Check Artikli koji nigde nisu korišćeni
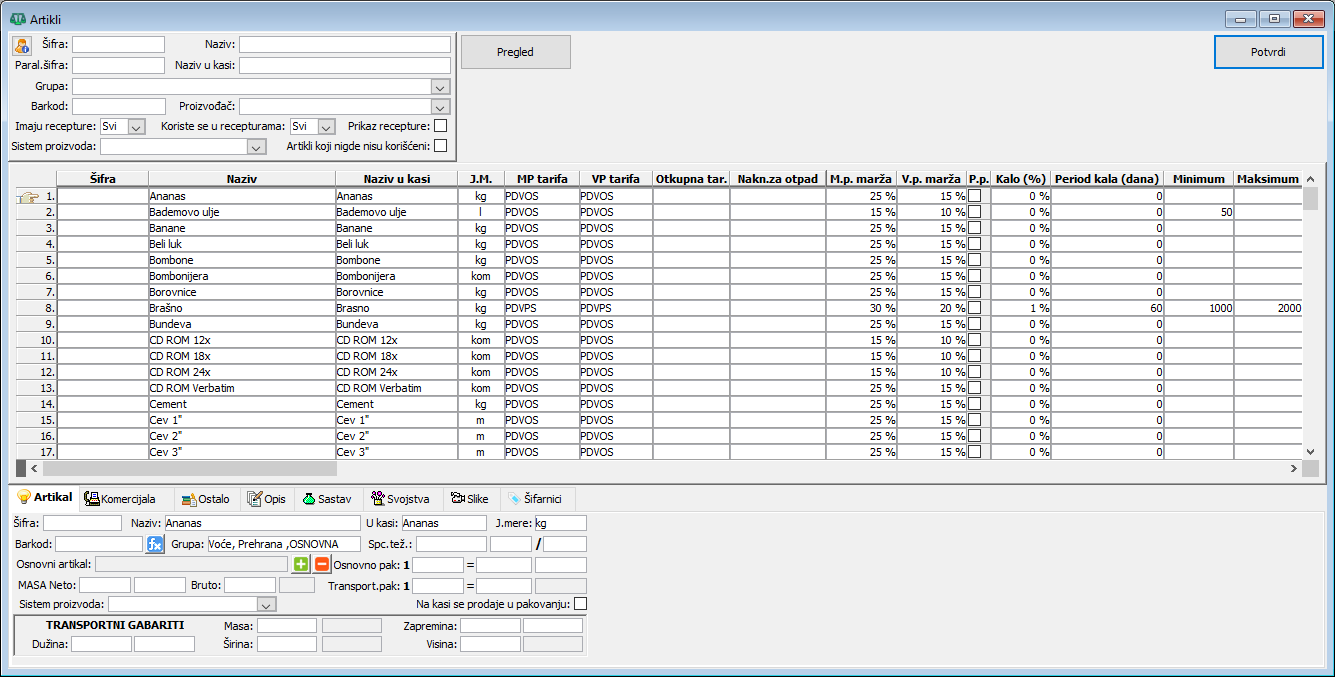The image size is (1335, 677). (x=440, y=147)
